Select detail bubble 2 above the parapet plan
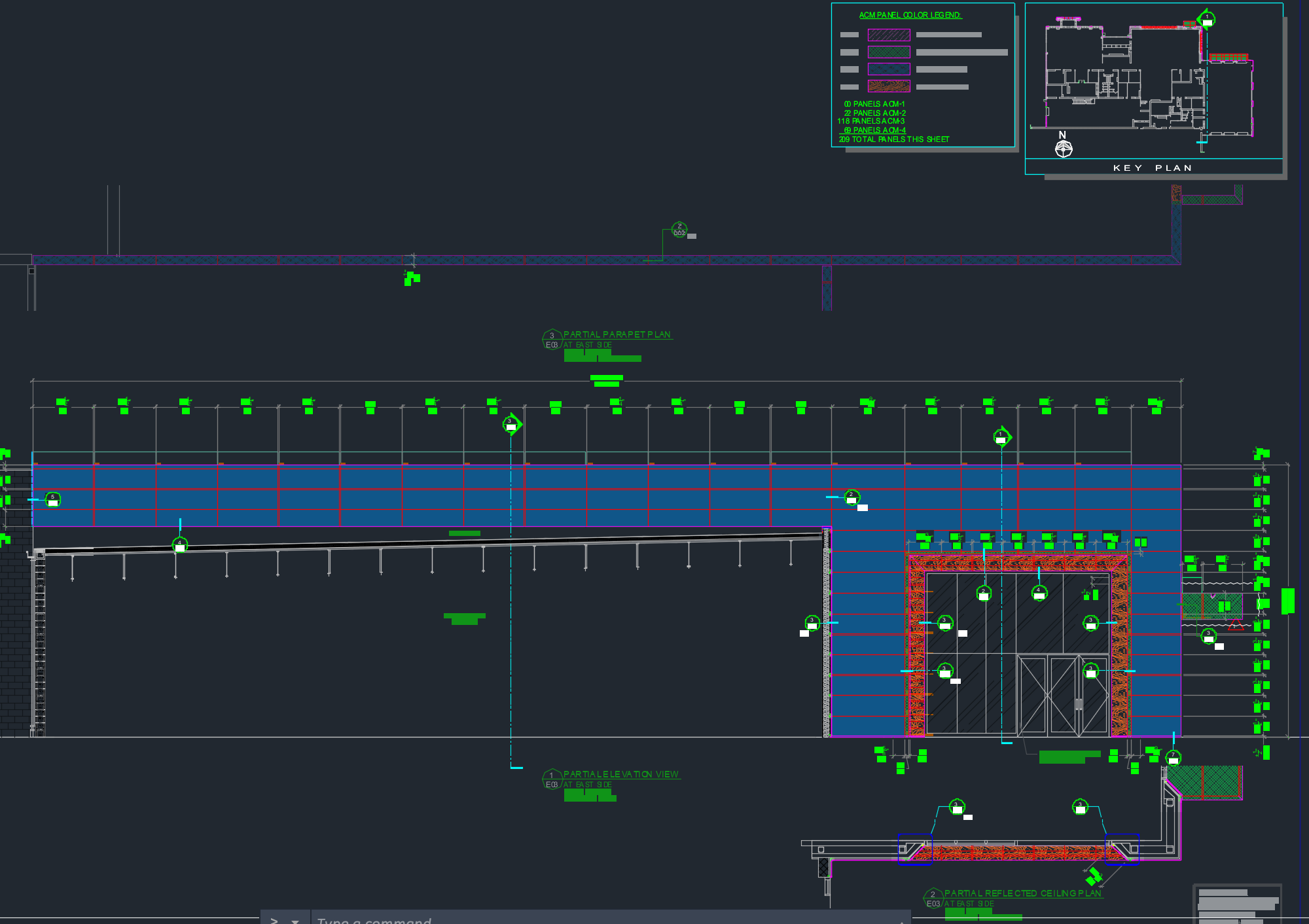This screenshot has height=924, width=1309. pos(679,230)
